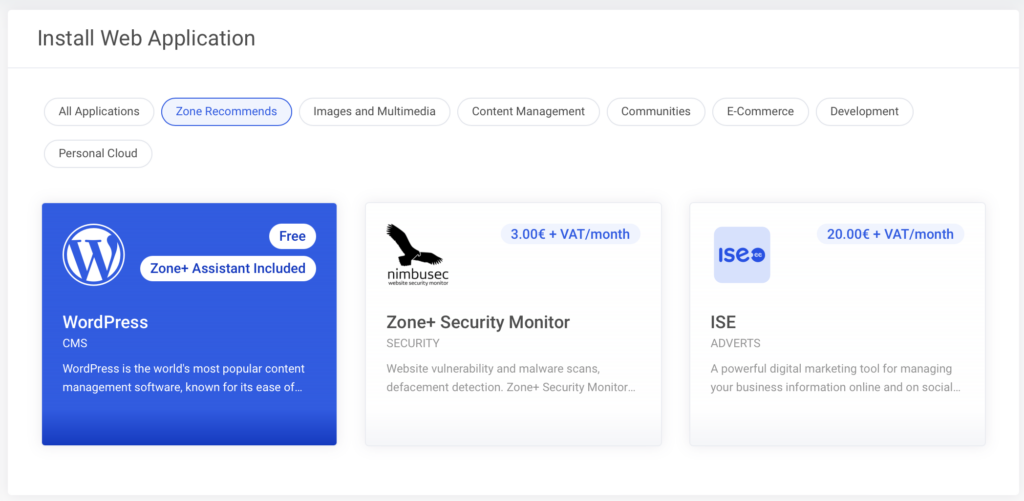
Task: Click the 3.00€ + VAT/month price tag
Action: pyautogui.click(x=570, y=234)
